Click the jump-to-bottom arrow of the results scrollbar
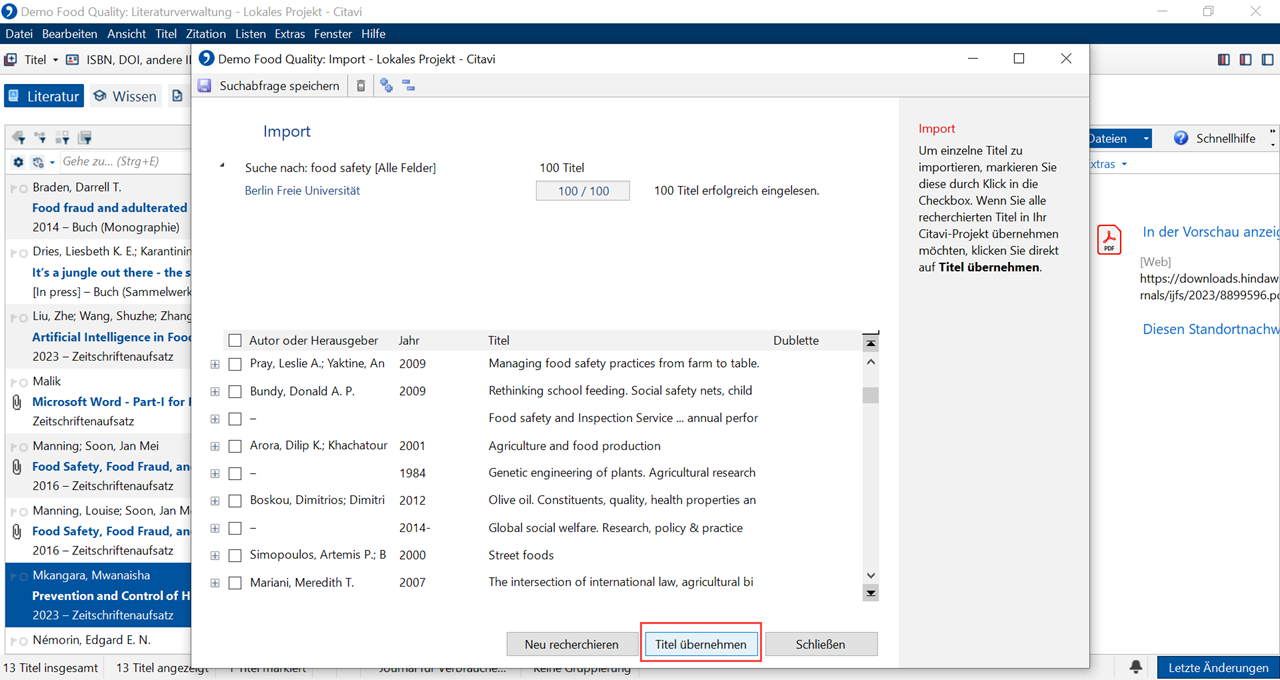Viewport: 1280px width, 680px height. click(x=870, y=593)
